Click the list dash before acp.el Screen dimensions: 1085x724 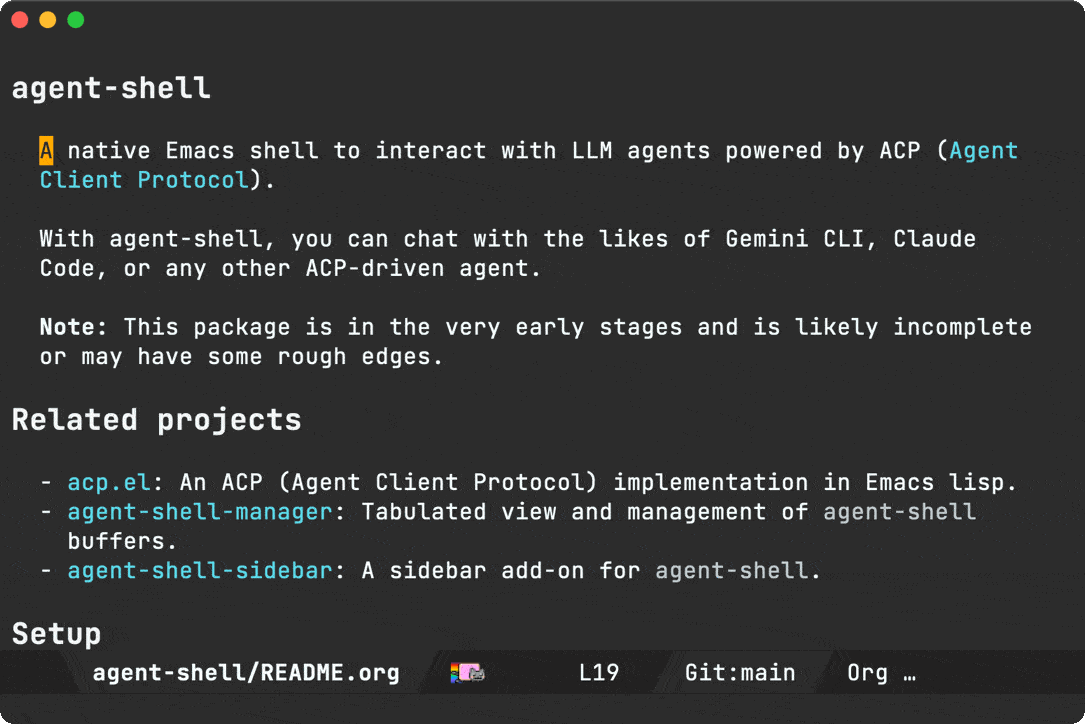[47, 482]
